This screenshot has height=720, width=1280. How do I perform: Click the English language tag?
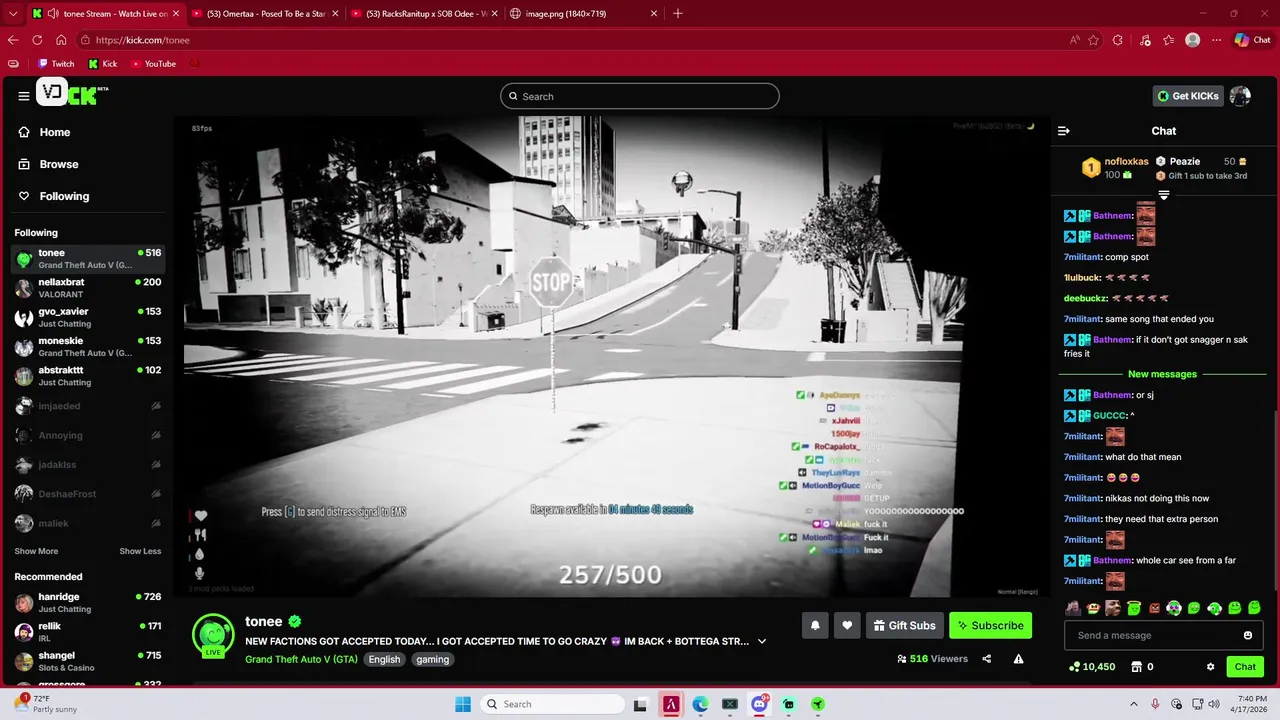(384, 659)
